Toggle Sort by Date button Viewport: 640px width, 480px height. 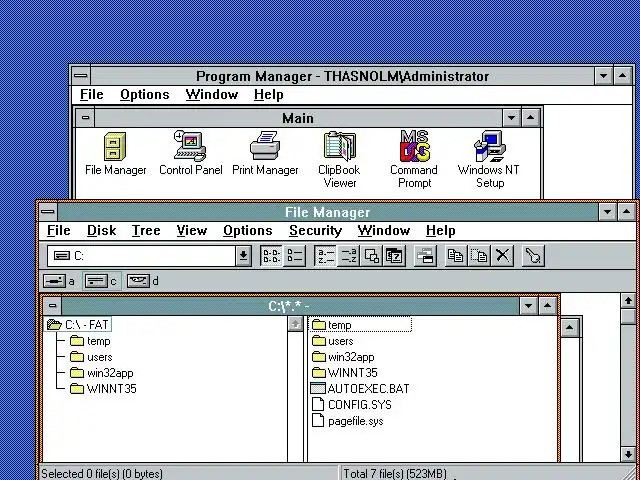tap(394, 256)
